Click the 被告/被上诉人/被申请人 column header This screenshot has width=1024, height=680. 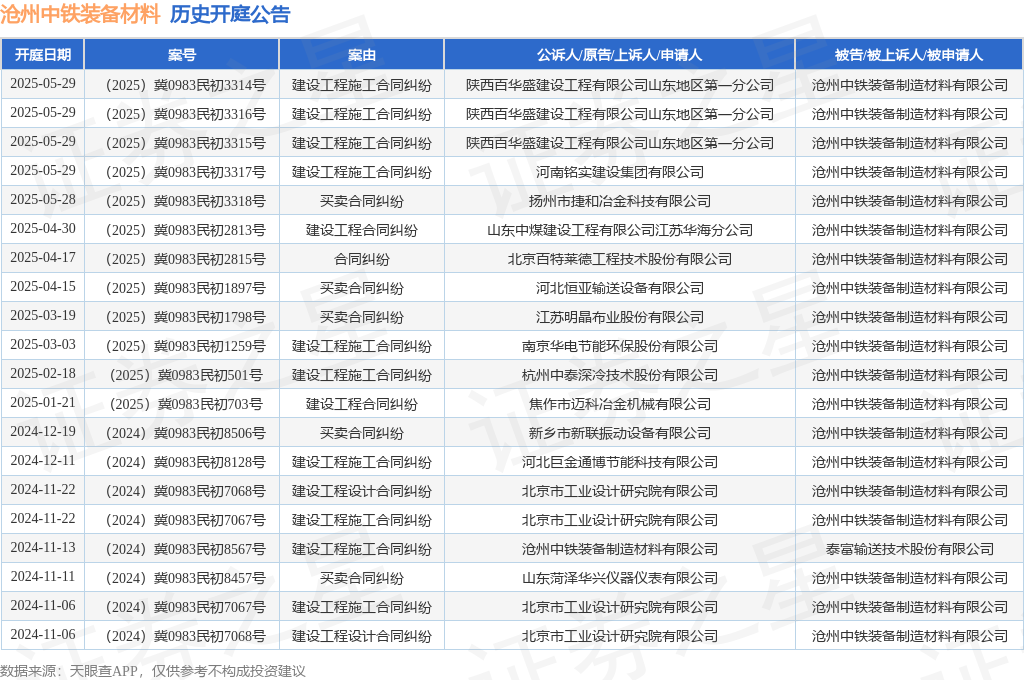[x=909, y=55]
